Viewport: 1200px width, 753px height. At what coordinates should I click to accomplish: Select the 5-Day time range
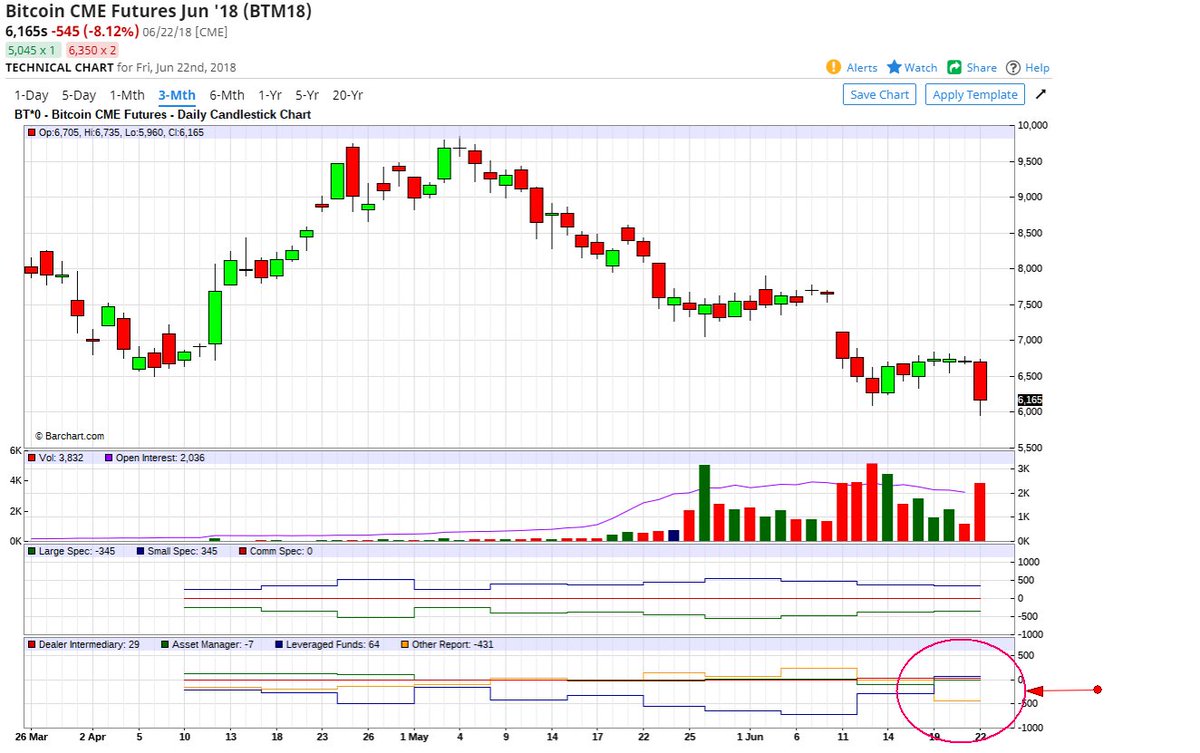tap(78, 95)
